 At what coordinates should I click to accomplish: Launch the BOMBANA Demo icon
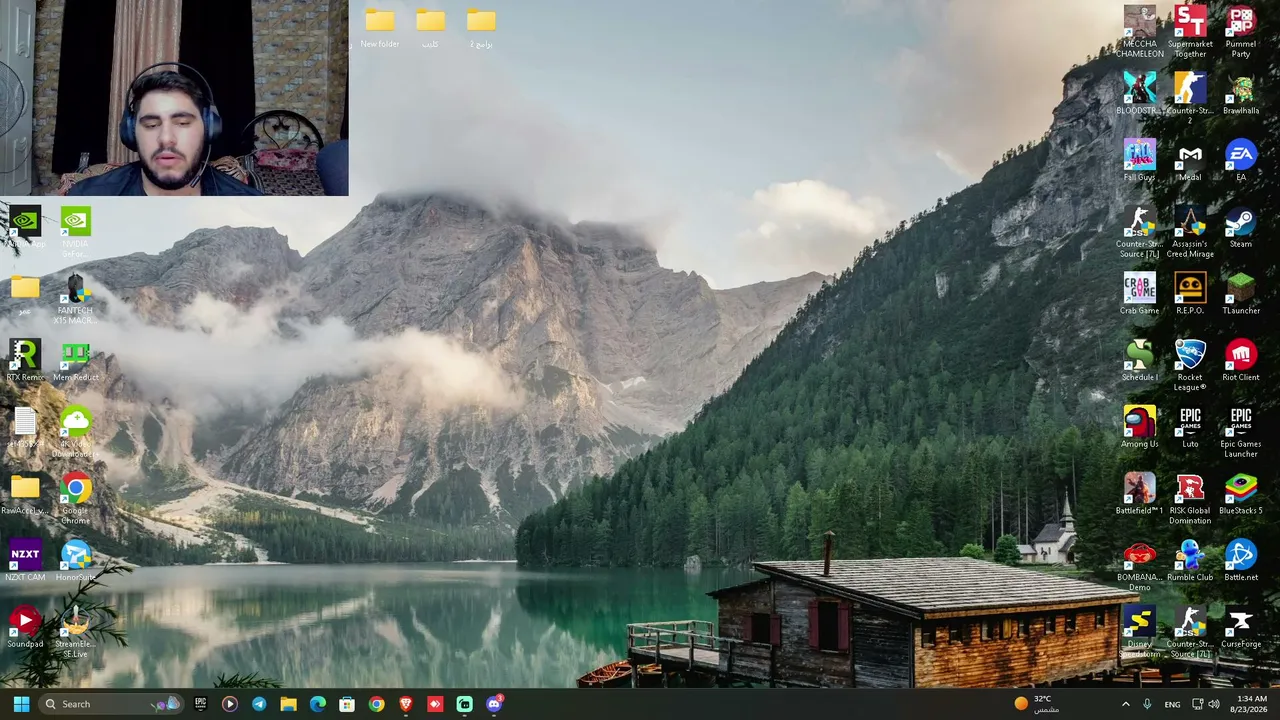point(1139,567)
